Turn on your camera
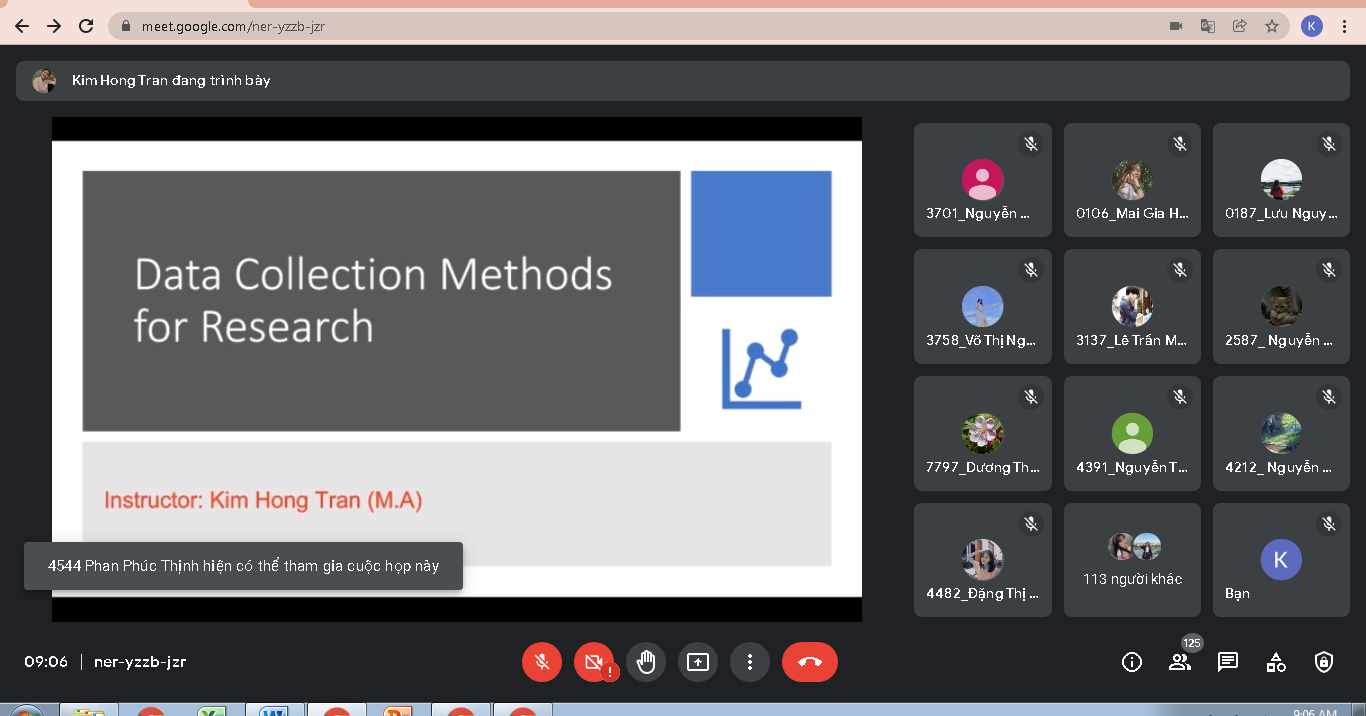1366x716 pixels. point(594,662)
